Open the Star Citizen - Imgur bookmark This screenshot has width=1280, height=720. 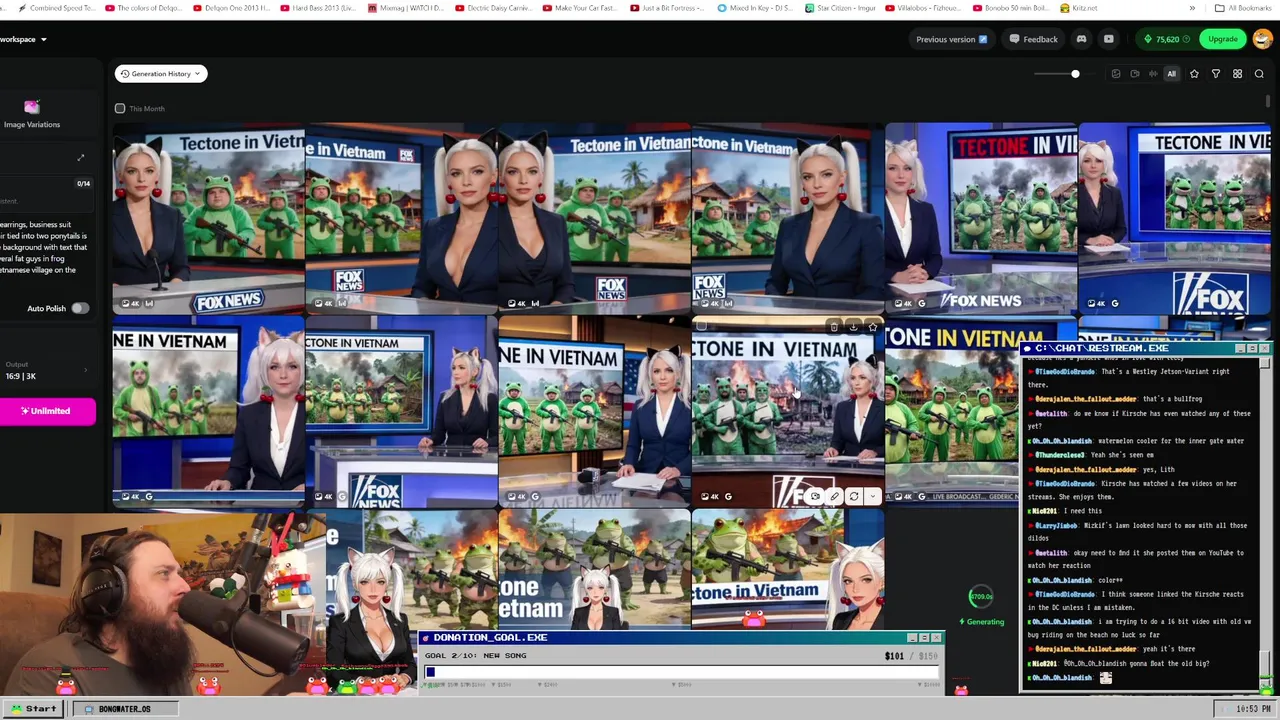coord(841,8)
